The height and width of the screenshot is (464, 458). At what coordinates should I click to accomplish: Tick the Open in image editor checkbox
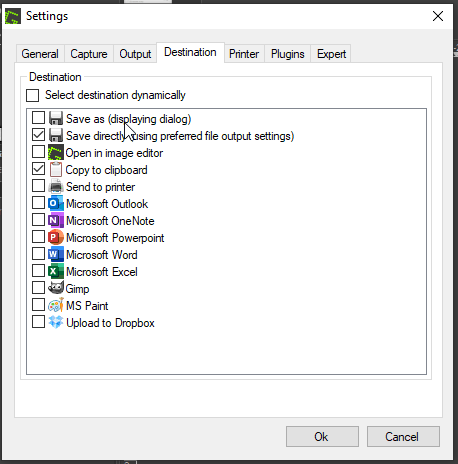coord(38,152)
